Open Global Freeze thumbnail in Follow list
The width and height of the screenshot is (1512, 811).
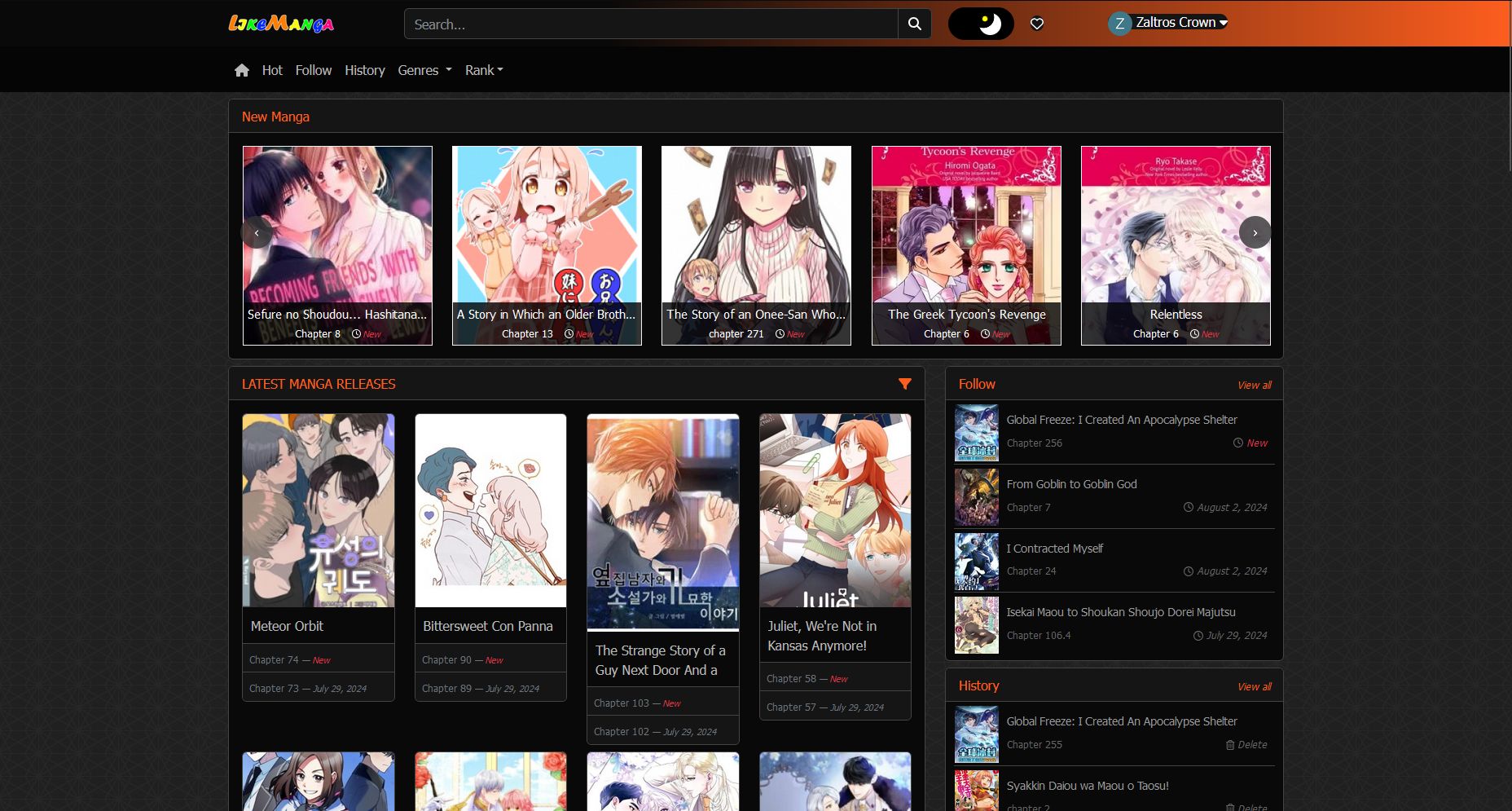pos(976,433)
